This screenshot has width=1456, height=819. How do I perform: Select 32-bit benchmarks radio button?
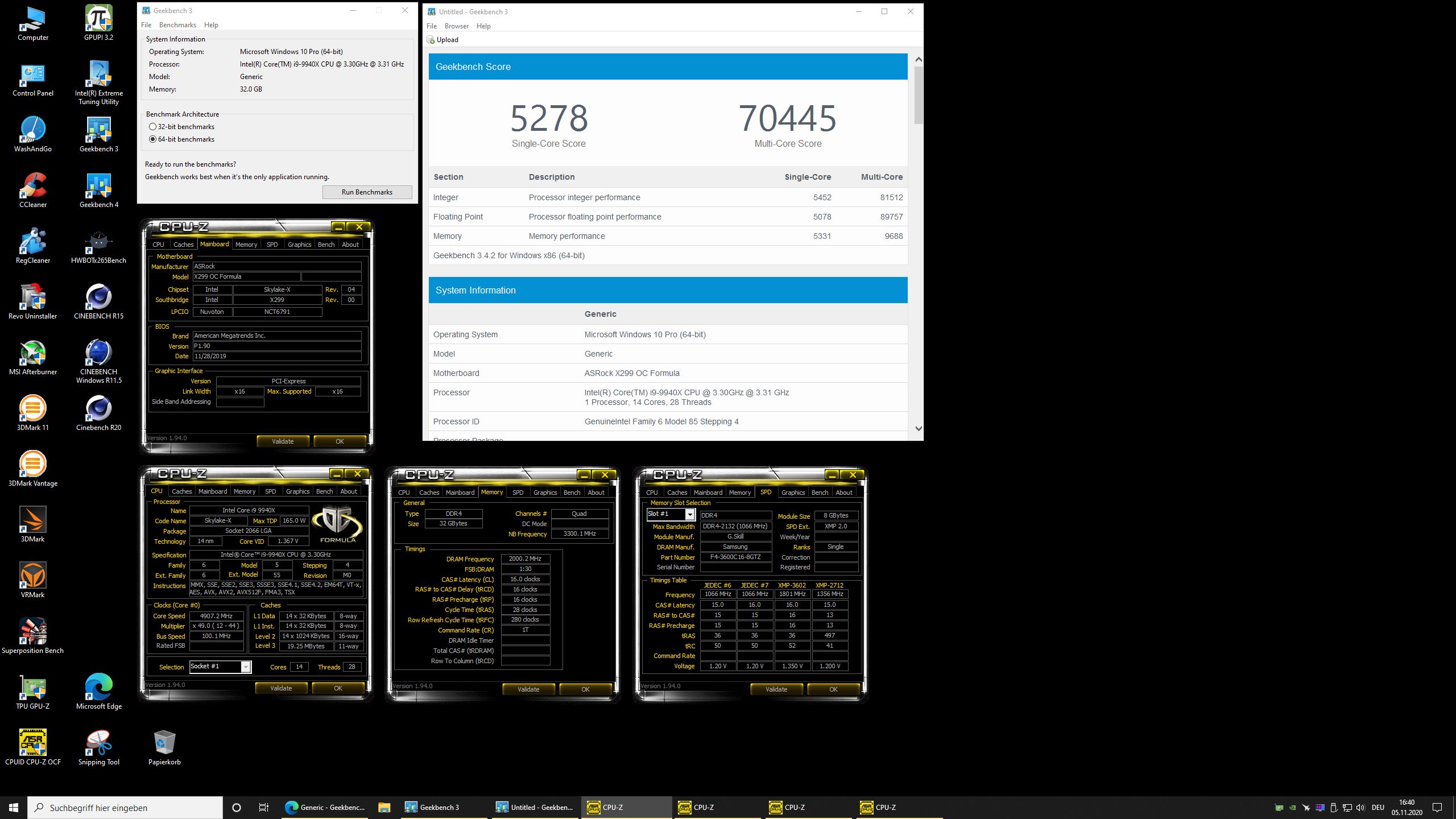[152, 127]
